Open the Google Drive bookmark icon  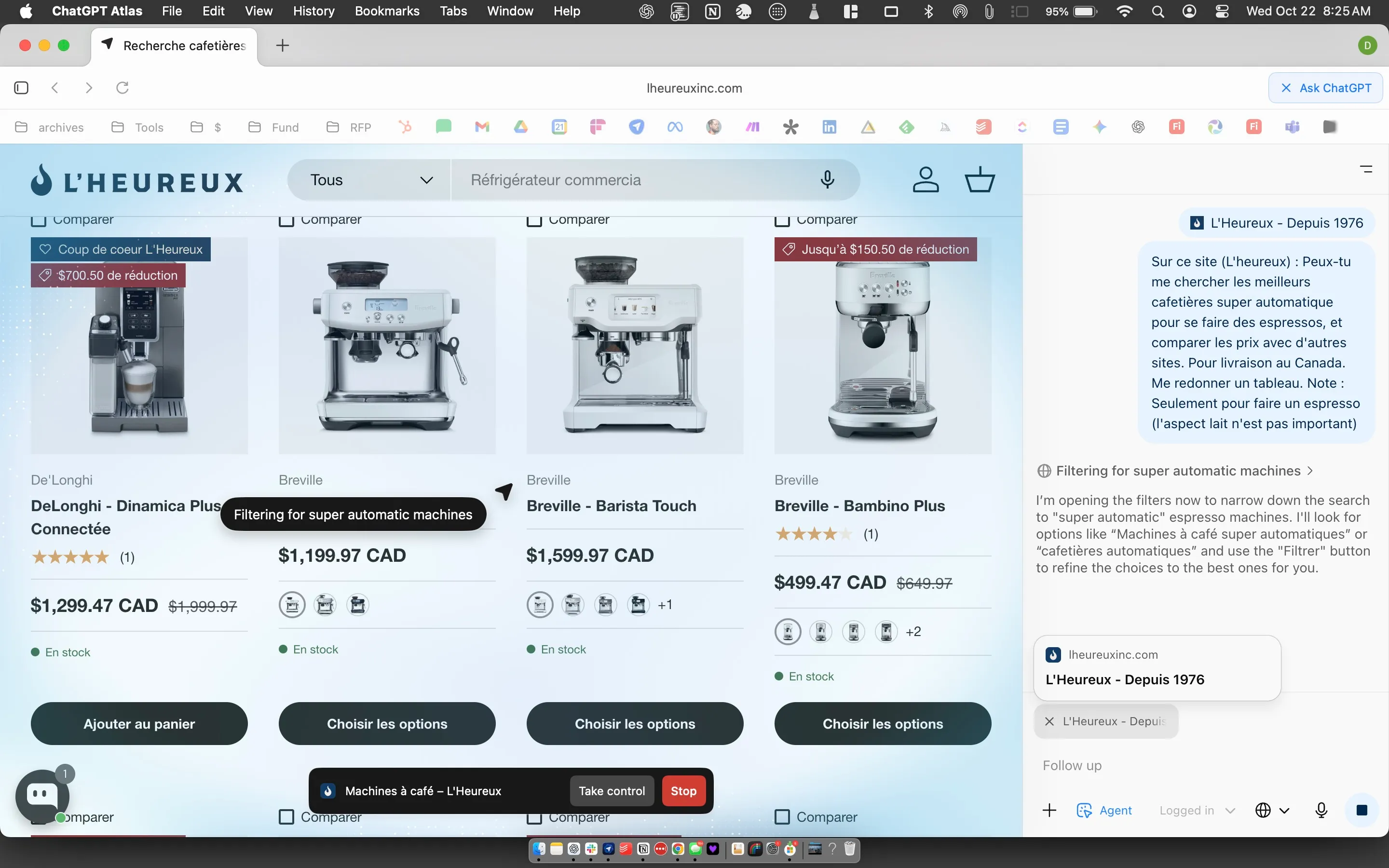pyautogui.click(x=520, y=127)
